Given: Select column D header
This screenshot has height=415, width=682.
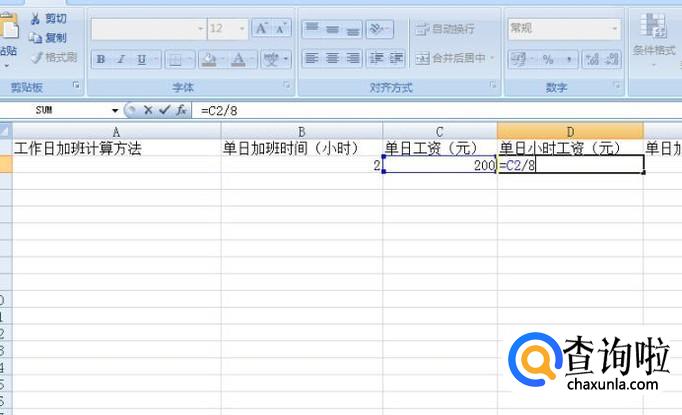Looking at the screenshot, I should (x=570, y=131).
